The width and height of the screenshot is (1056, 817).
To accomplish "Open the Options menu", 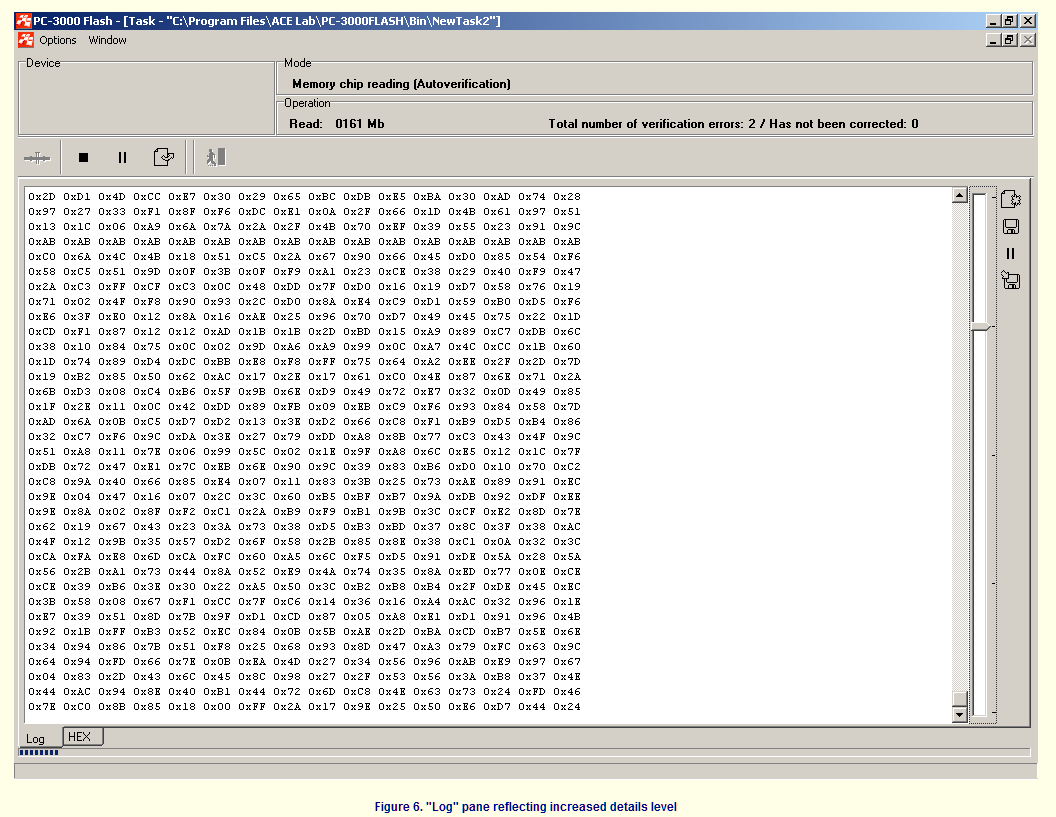I will pos(58,40).
